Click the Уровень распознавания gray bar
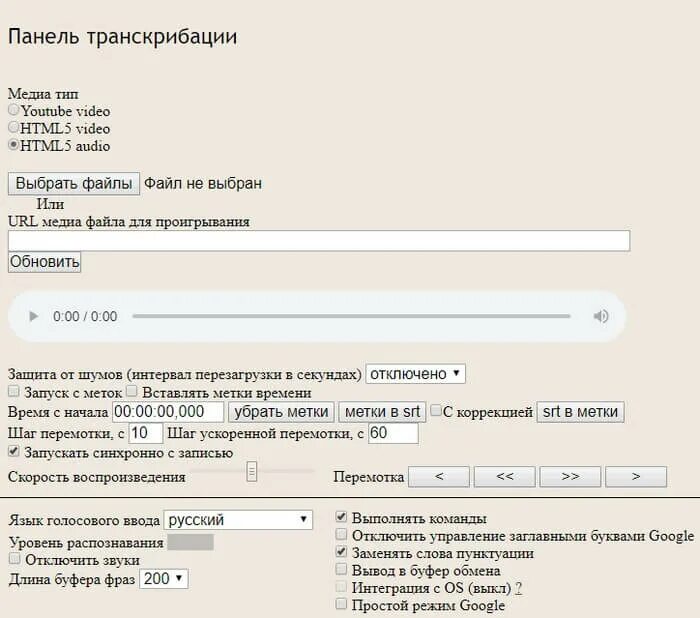Screen dimensions: 700x618 191,542
